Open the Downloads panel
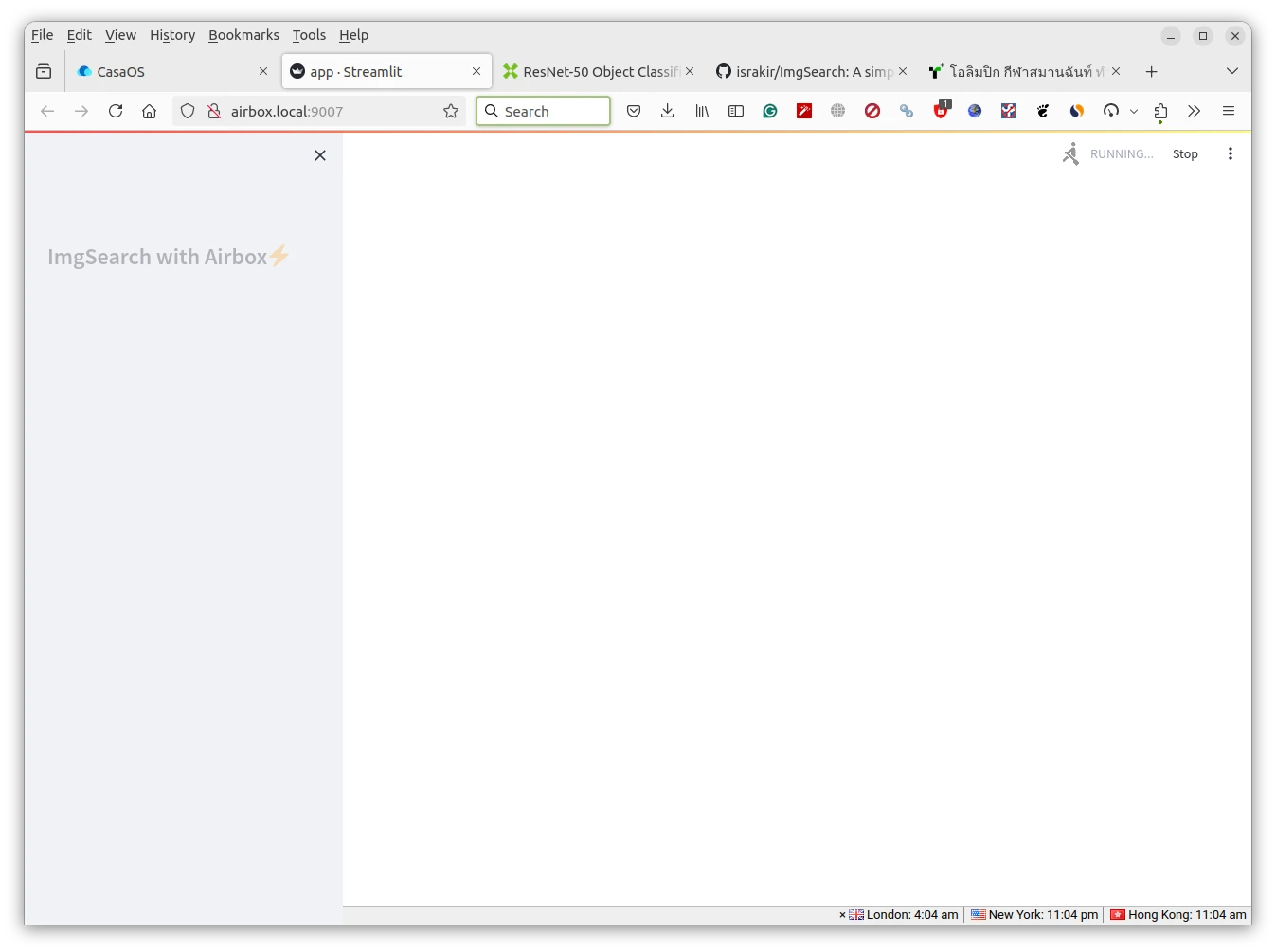Screen dimensions: 1276x952 (x=668, y=111)
